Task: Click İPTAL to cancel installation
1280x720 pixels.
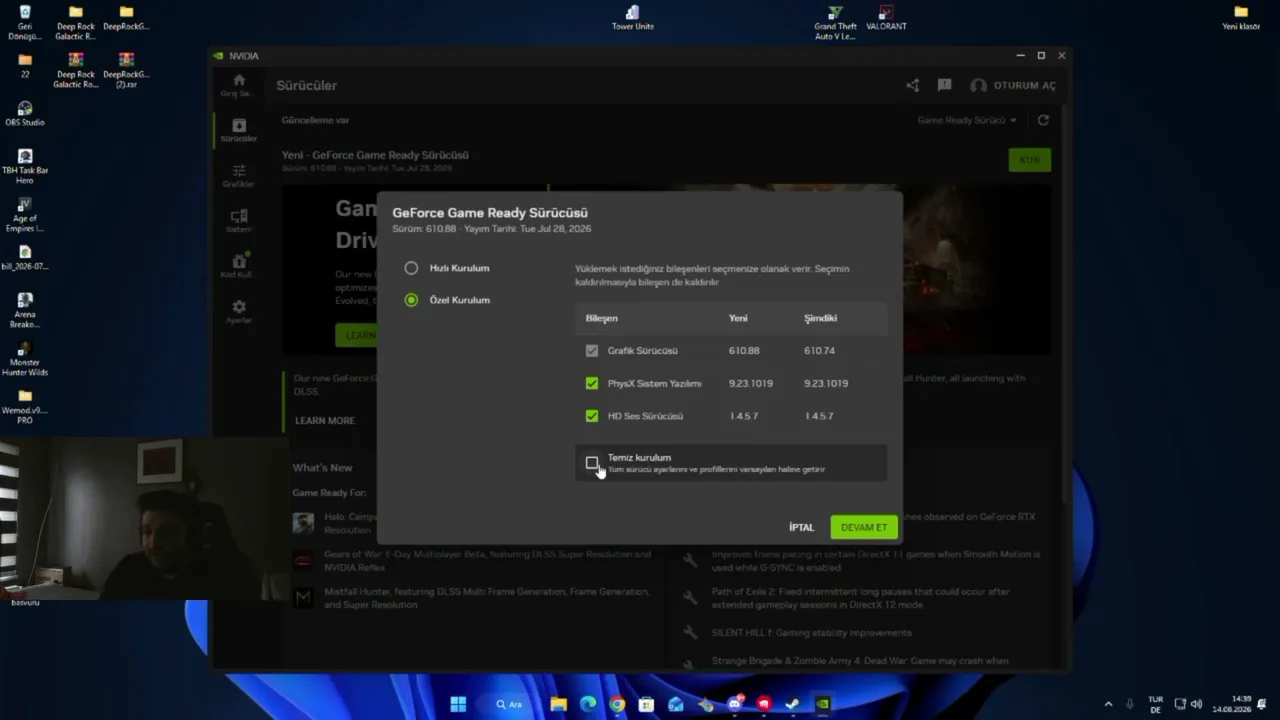Action: coord(801,527)
